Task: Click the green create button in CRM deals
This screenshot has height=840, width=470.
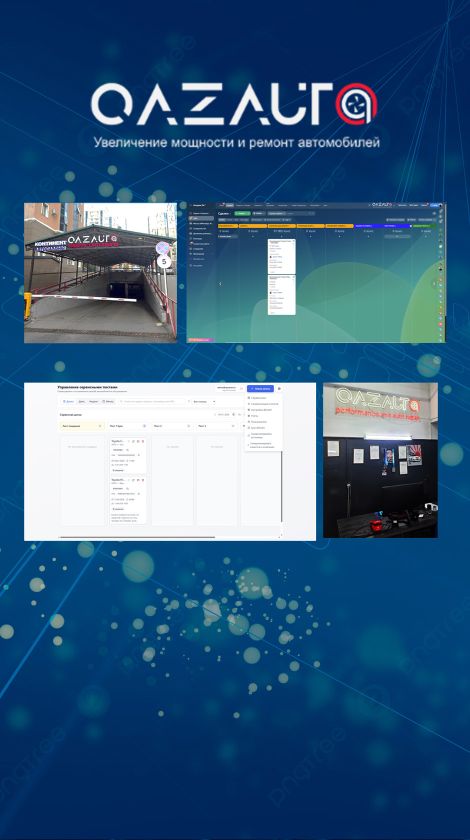Action: (242, 213)
